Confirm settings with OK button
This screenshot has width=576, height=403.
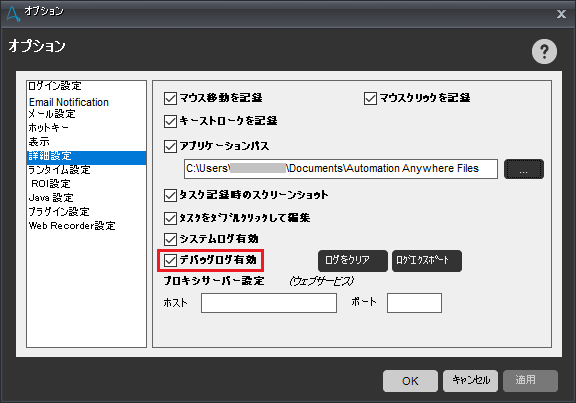click(410, 381)
